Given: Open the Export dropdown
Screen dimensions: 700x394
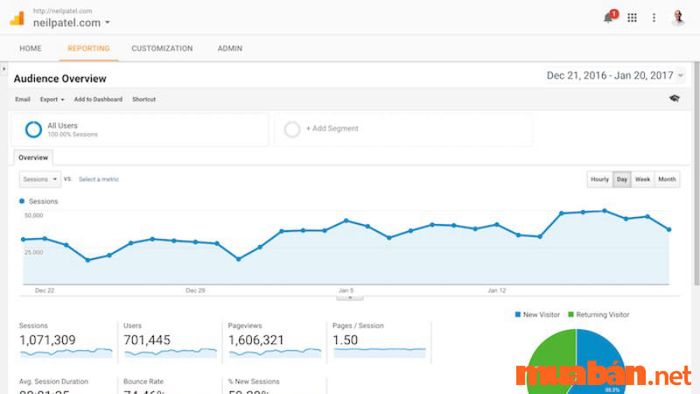Looking at the screenshot, I should point(52,100).
